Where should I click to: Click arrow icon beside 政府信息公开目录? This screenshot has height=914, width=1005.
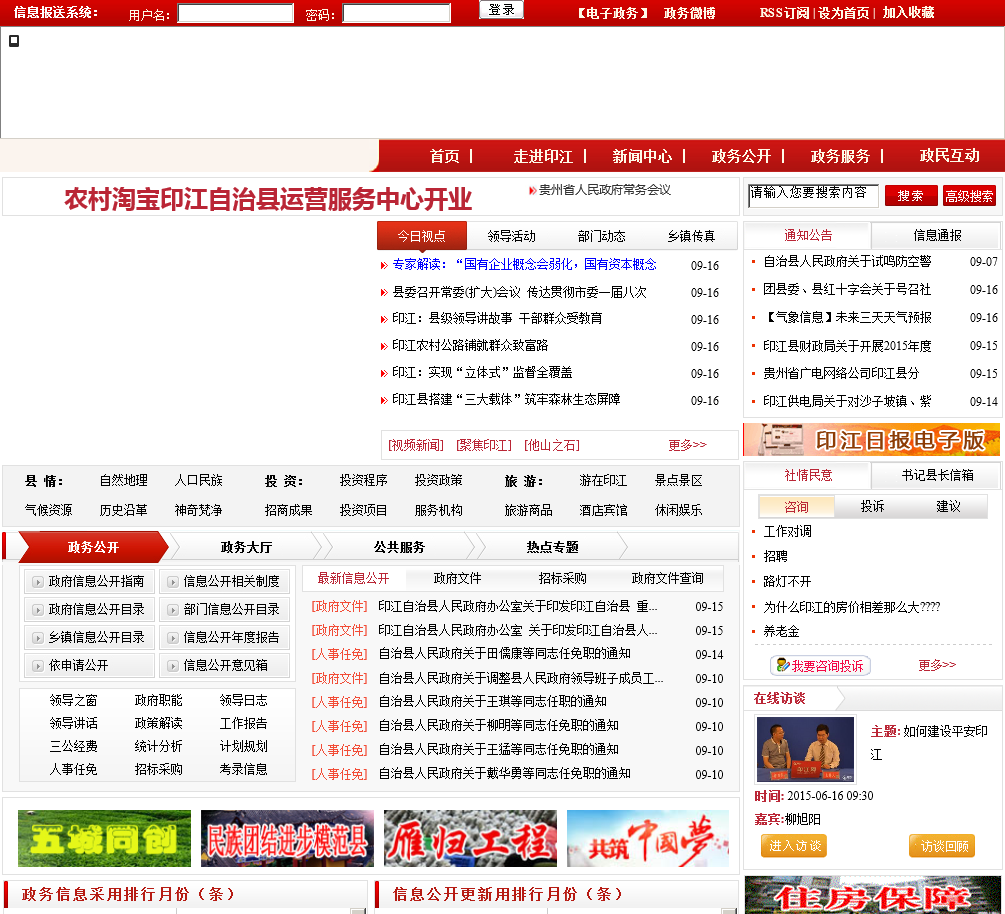(38, 610)
